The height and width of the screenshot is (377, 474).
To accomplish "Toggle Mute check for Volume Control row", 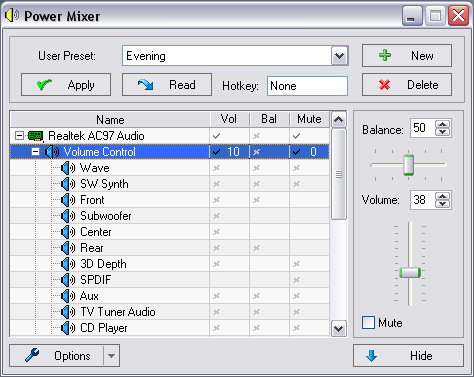I will pos(296,152).
